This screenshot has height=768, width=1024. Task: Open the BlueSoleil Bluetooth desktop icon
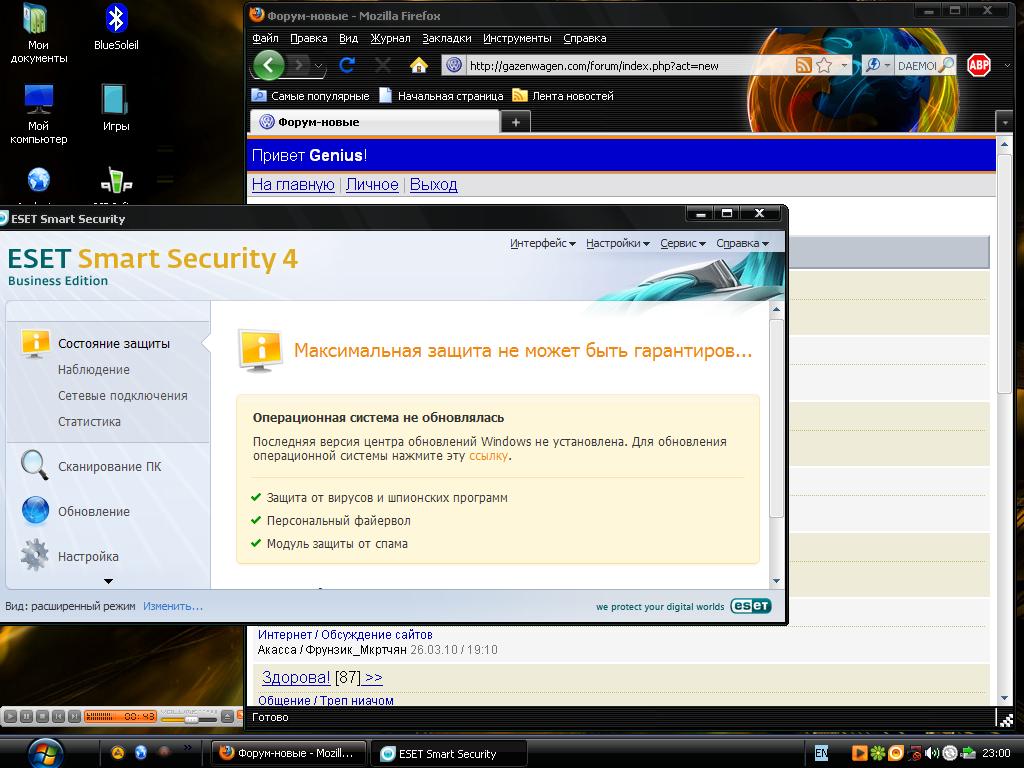pos(116,27)
